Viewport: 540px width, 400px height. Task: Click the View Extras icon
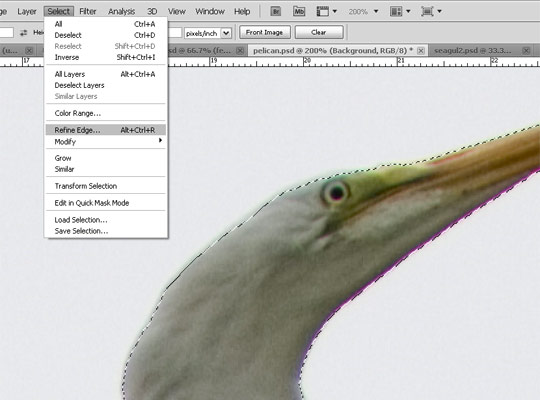point(323,11)
